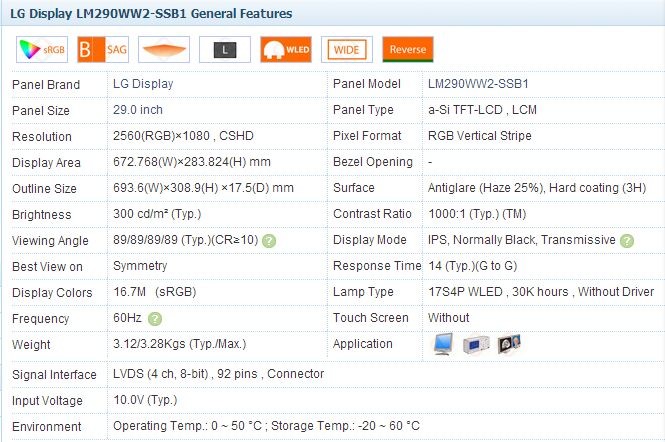Click the Bezel Opening label
The width and height of the screenshot is (665, 442).
click(373, 162)
